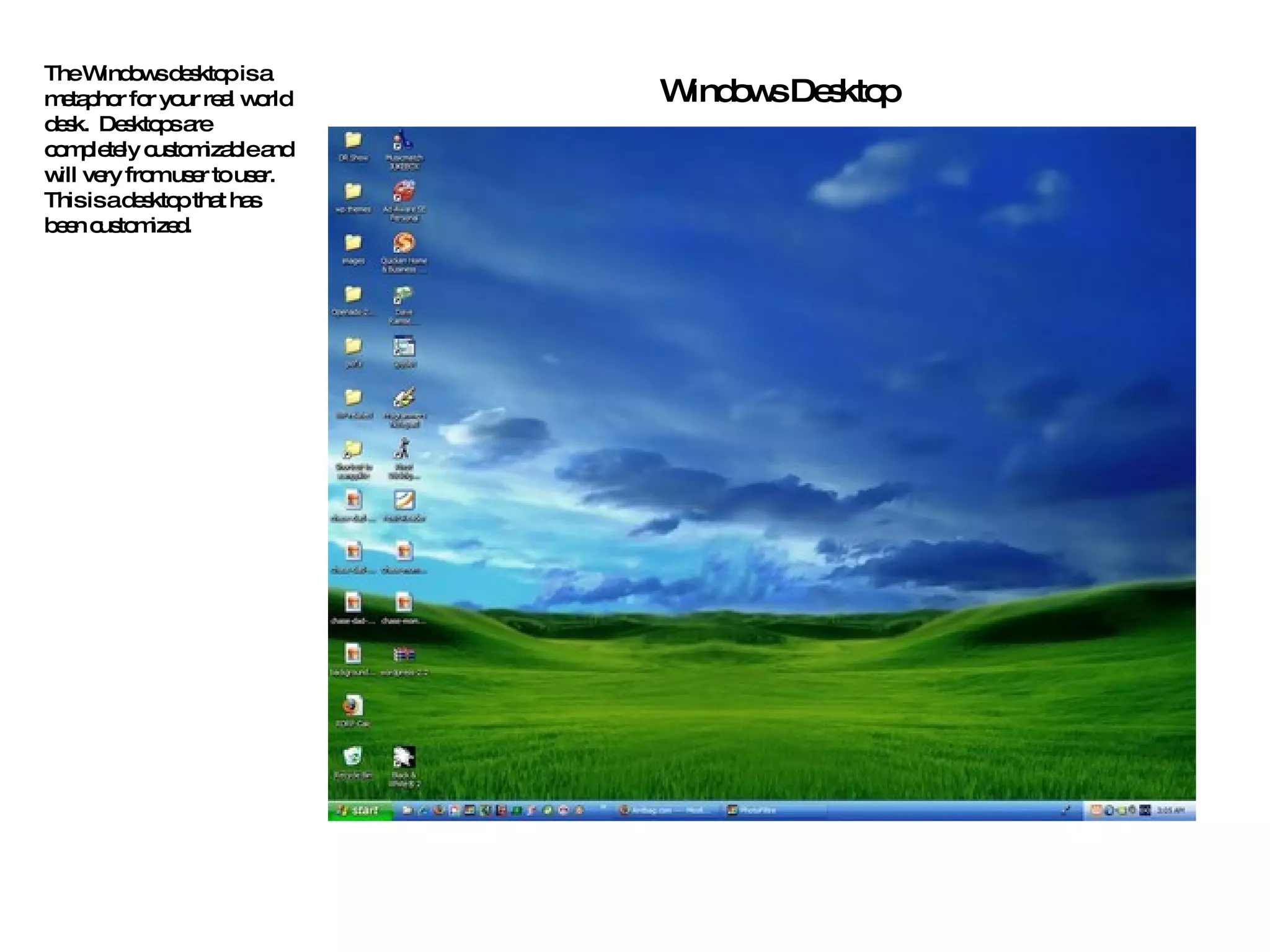
Task: Click the folder icon in Quick Launch
Action: [407, 811]
